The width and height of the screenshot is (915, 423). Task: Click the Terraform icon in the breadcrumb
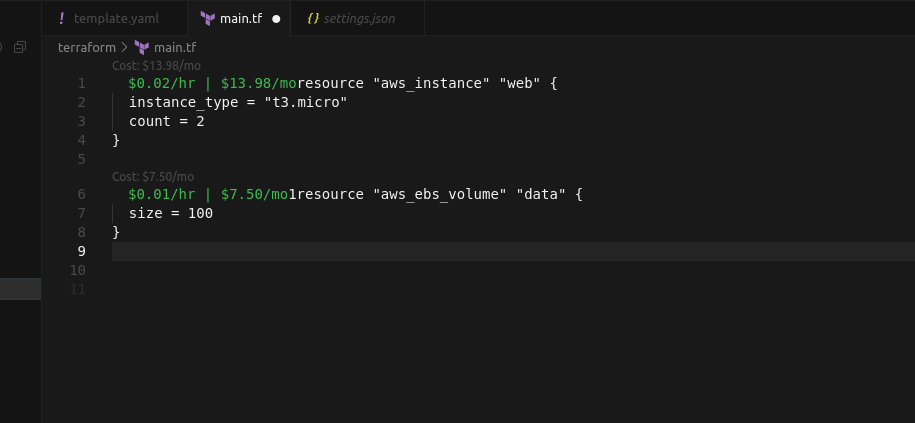142,47
